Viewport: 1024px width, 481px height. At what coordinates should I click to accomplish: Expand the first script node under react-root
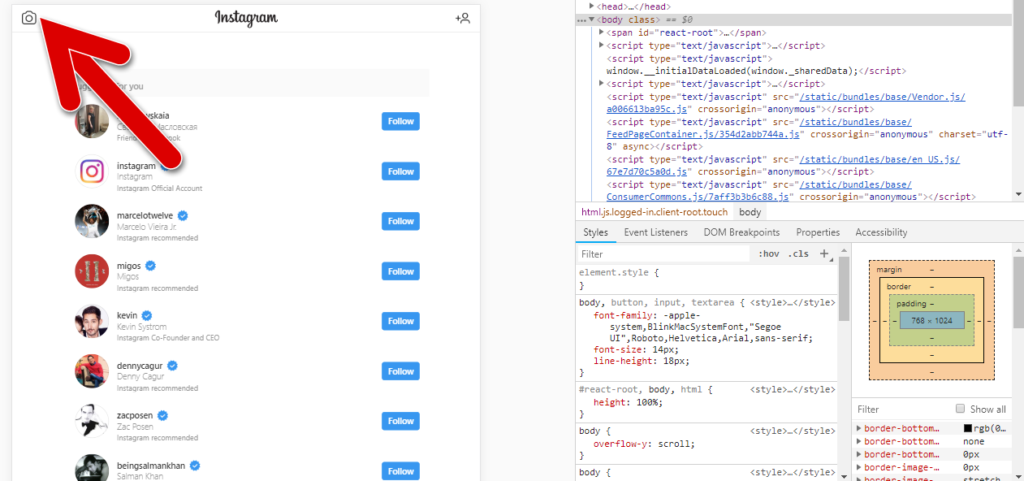601,45
